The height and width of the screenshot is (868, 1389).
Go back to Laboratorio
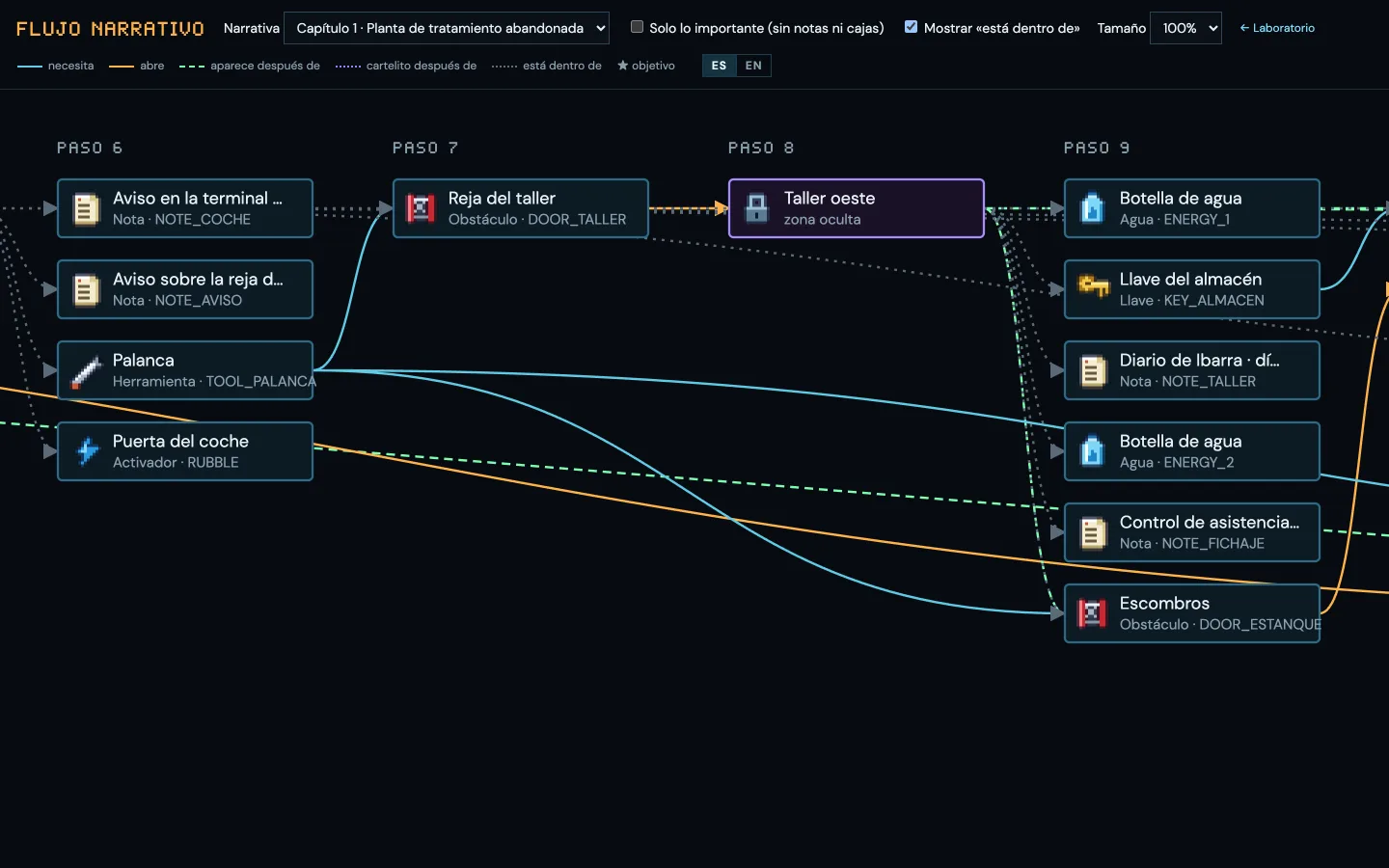(1277, 28)
